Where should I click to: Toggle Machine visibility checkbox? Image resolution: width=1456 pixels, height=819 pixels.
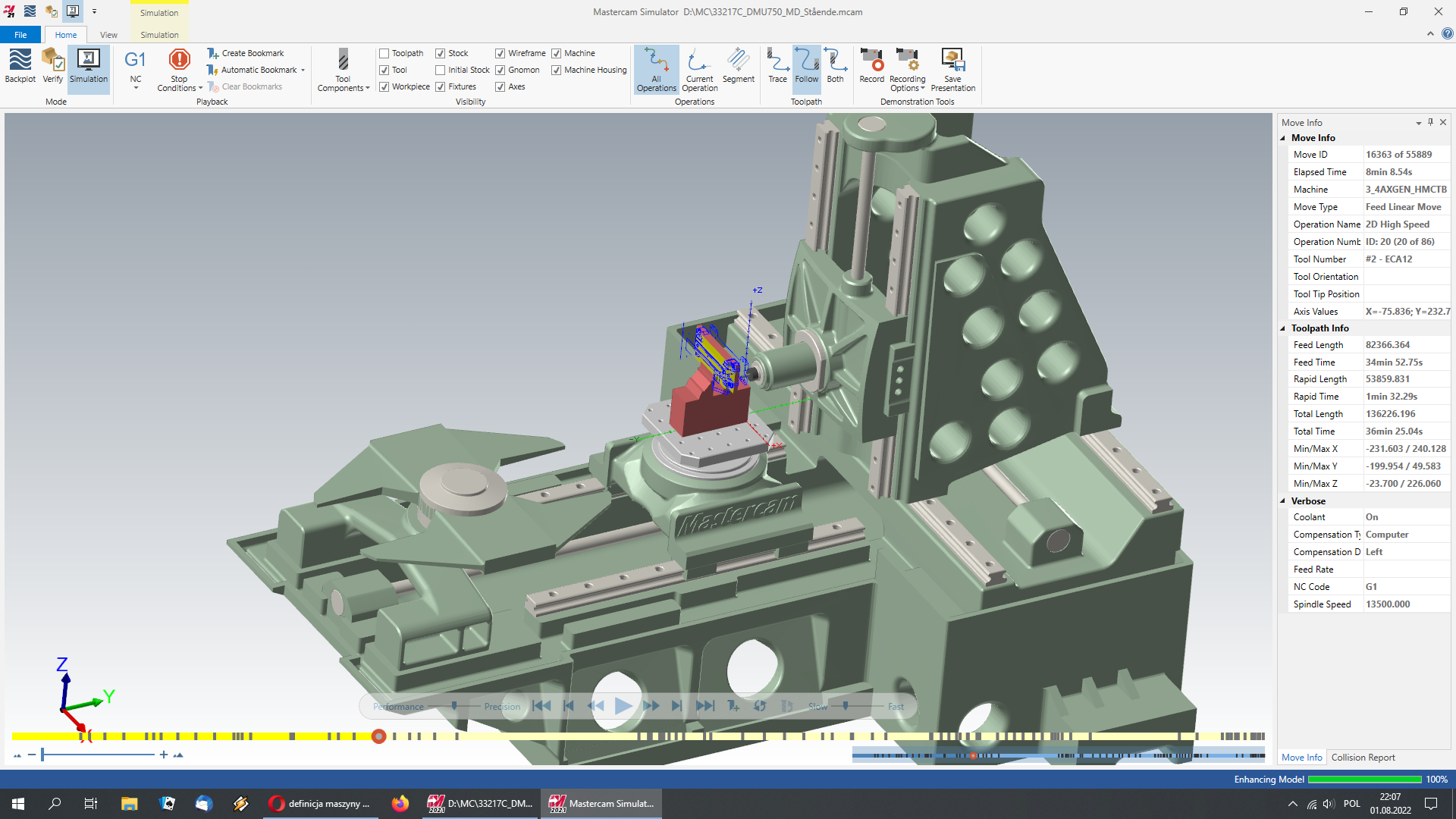[557, 53]
